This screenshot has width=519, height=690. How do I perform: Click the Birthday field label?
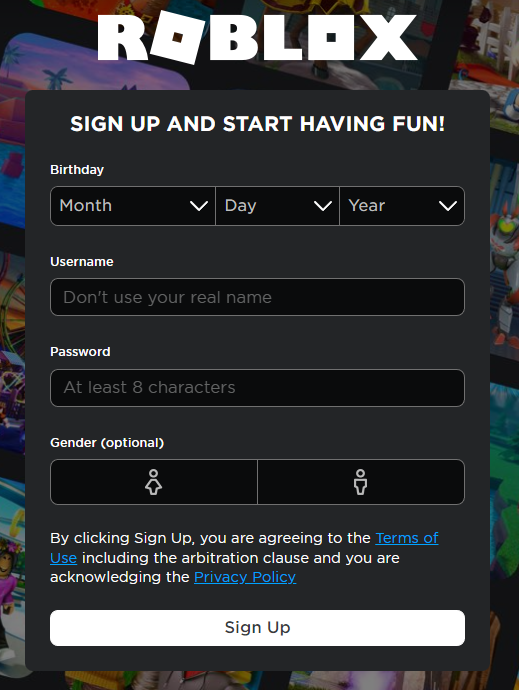(x=77, y=170)
